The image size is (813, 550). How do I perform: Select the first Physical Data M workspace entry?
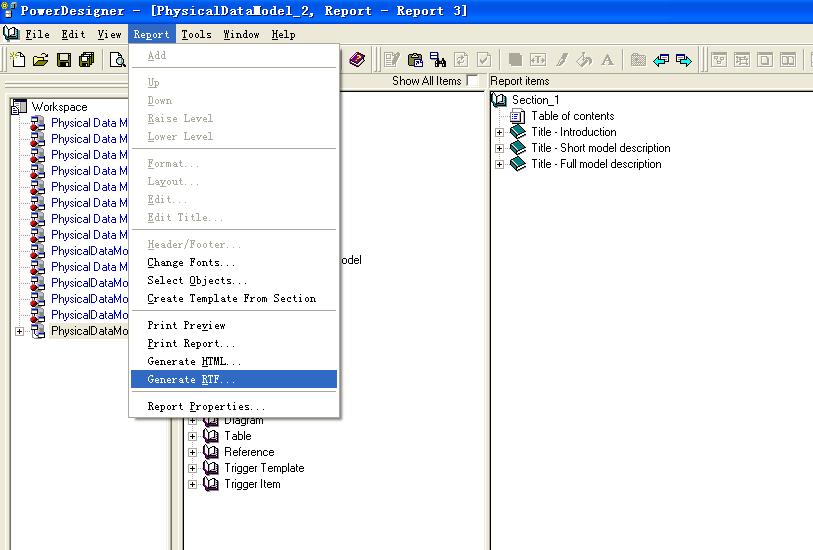tap(89, 123)
